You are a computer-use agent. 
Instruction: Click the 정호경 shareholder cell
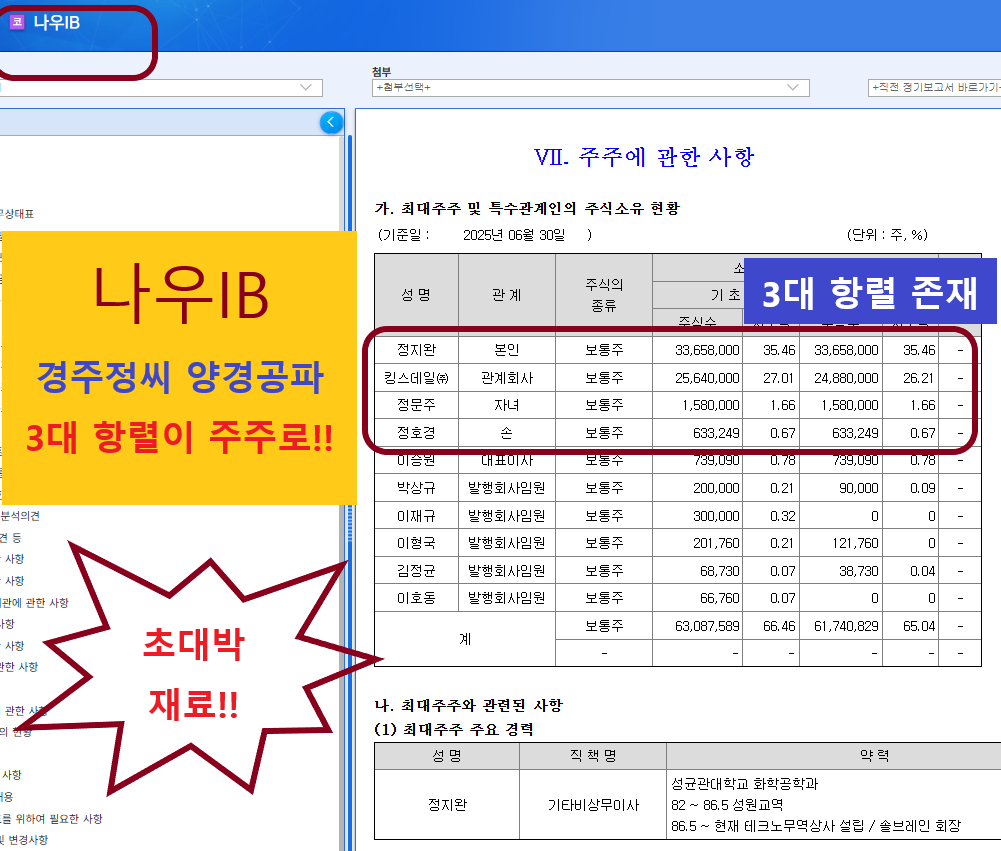(416, 433)
